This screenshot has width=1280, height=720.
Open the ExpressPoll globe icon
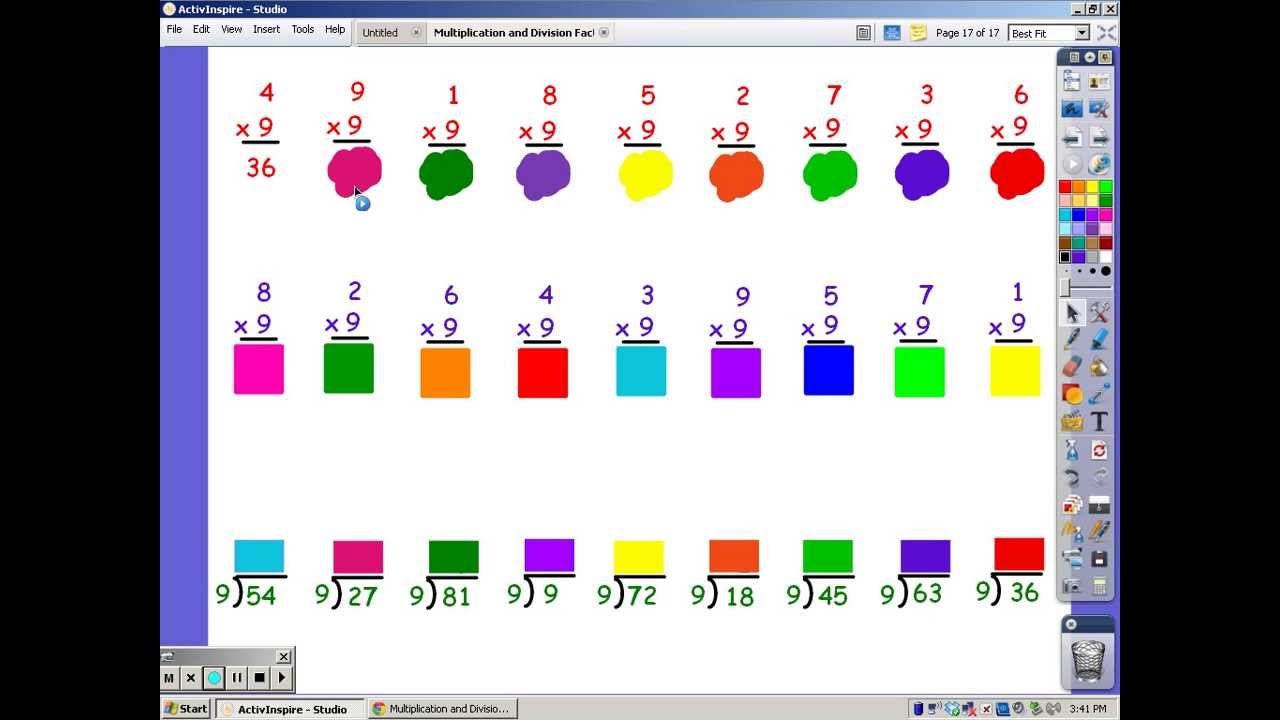click(1099, 164)
